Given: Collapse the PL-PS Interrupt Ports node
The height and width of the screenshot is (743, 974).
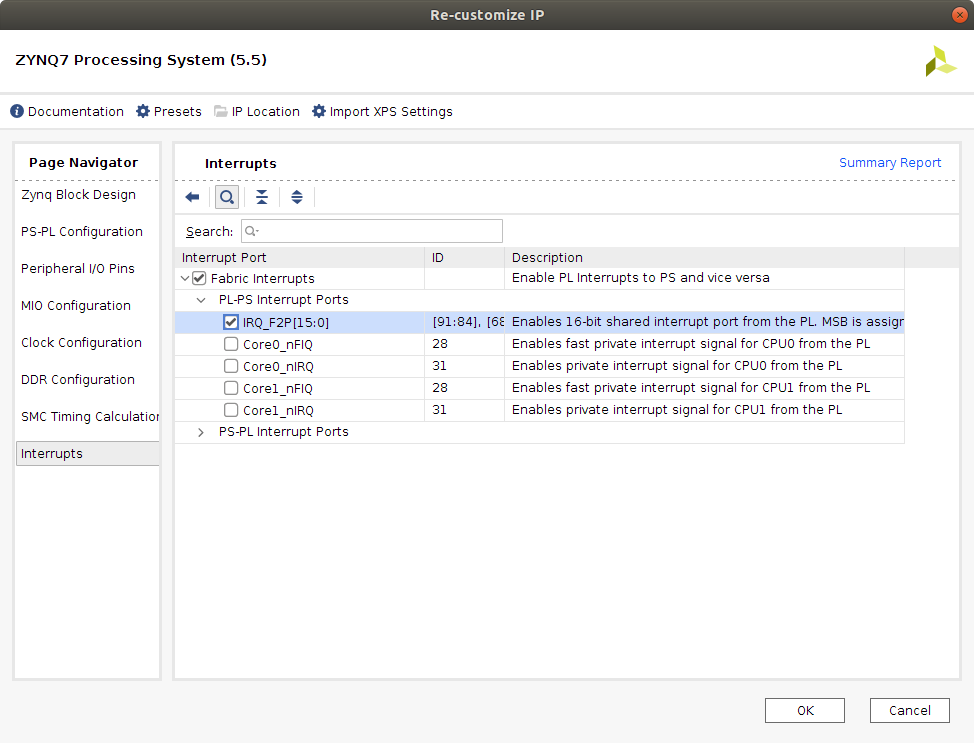Looking at the screenshot, I should pyautogui.click(x=201, y=300).
